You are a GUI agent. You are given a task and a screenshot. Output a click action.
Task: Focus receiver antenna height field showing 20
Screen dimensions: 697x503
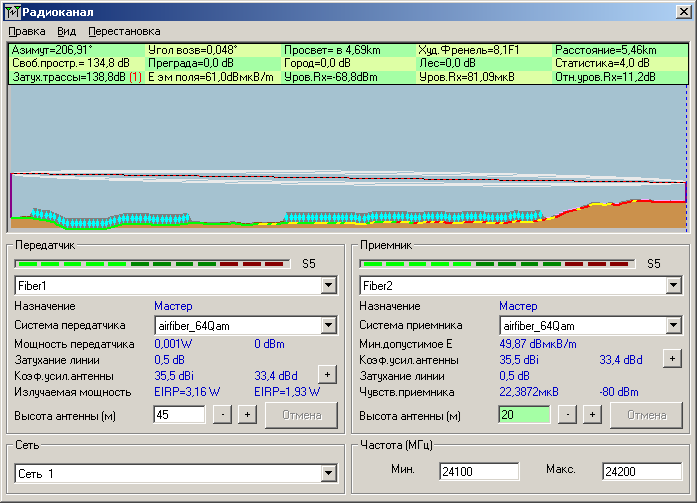(x=524, y=415)
